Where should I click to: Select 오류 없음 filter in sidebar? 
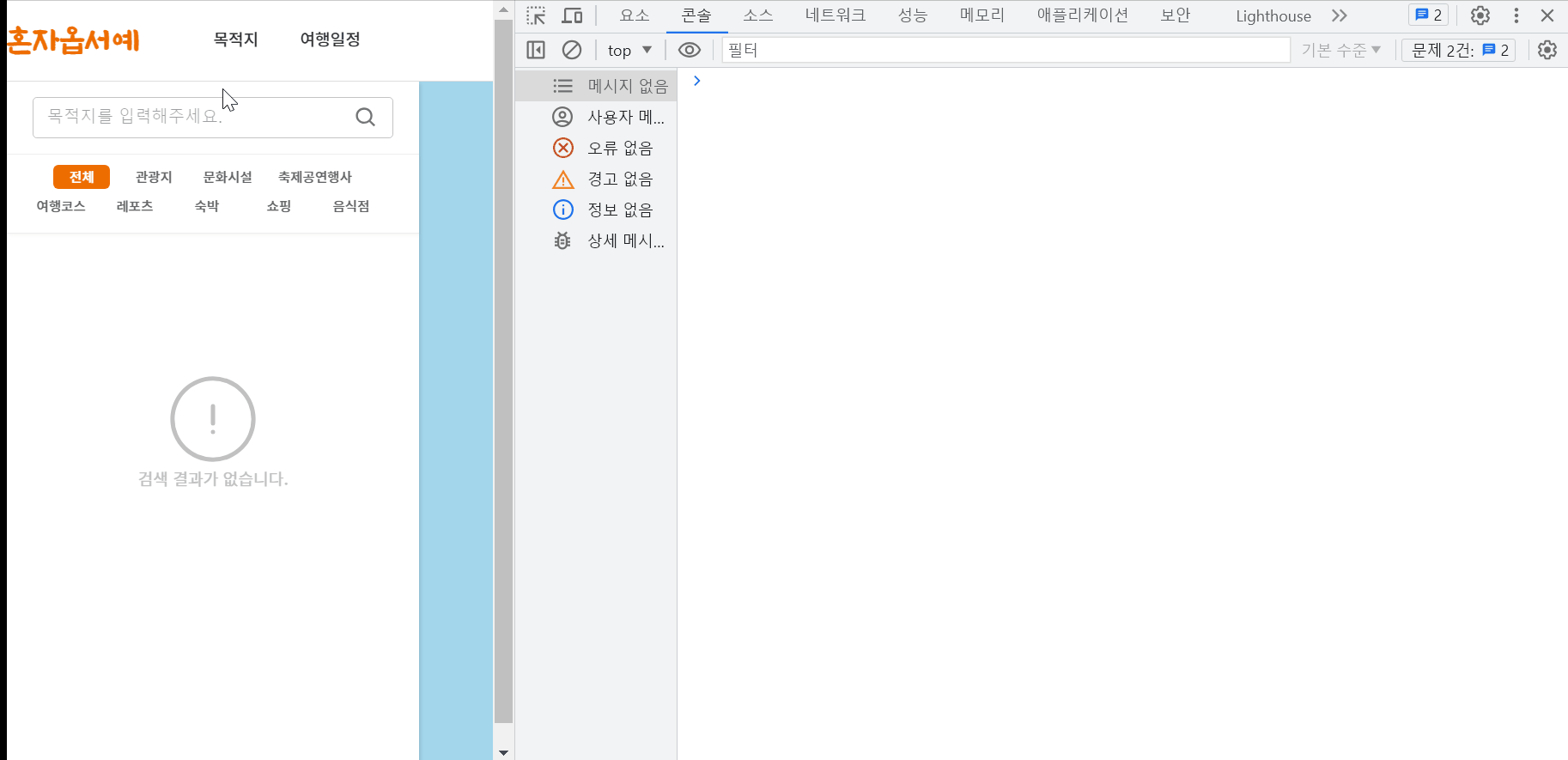[596, 148]
